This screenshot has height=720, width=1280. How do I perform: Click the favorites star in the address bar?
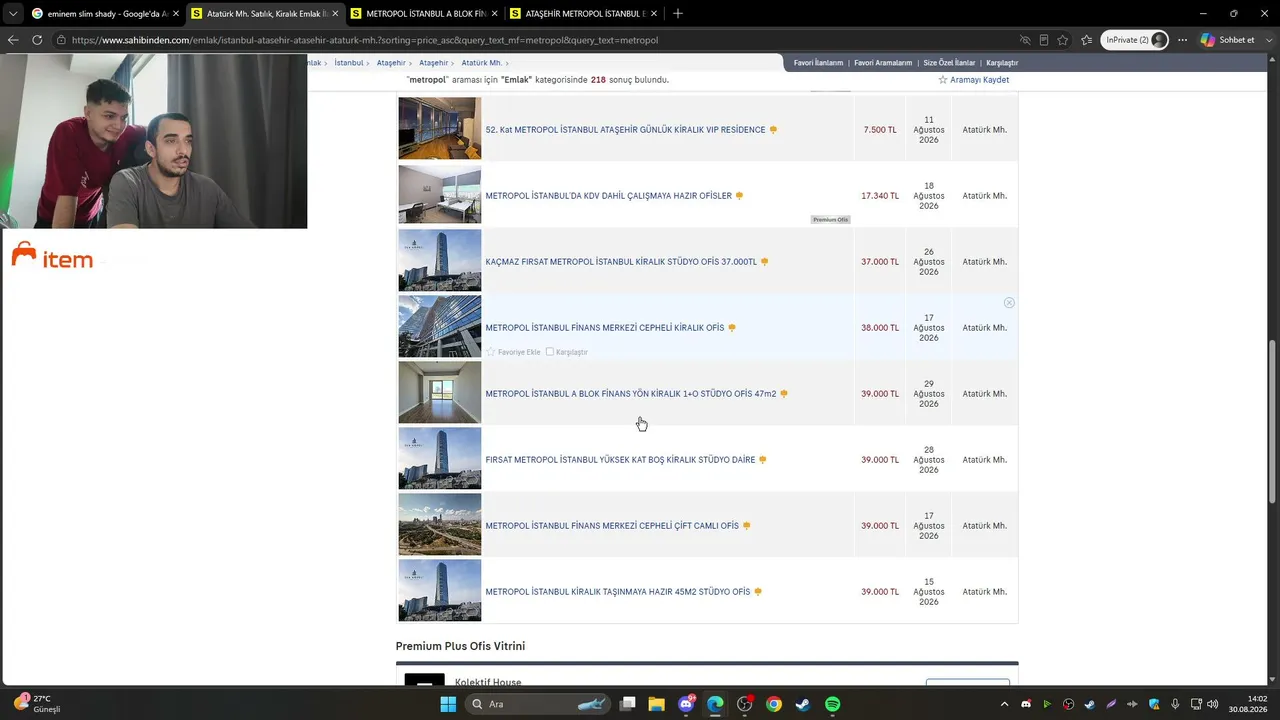[x=1063, y=40]
